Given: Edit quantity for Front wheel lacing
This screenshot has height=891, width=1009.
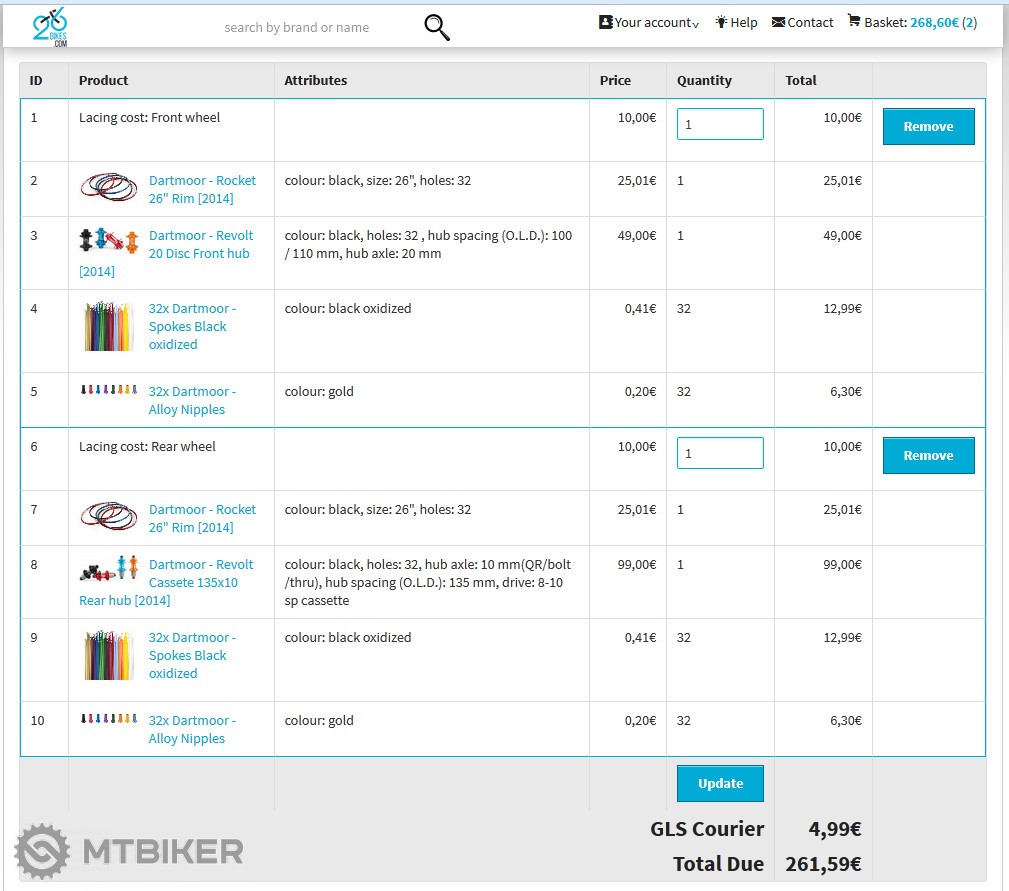Looking at the screenshot, I should click(720, 125).
